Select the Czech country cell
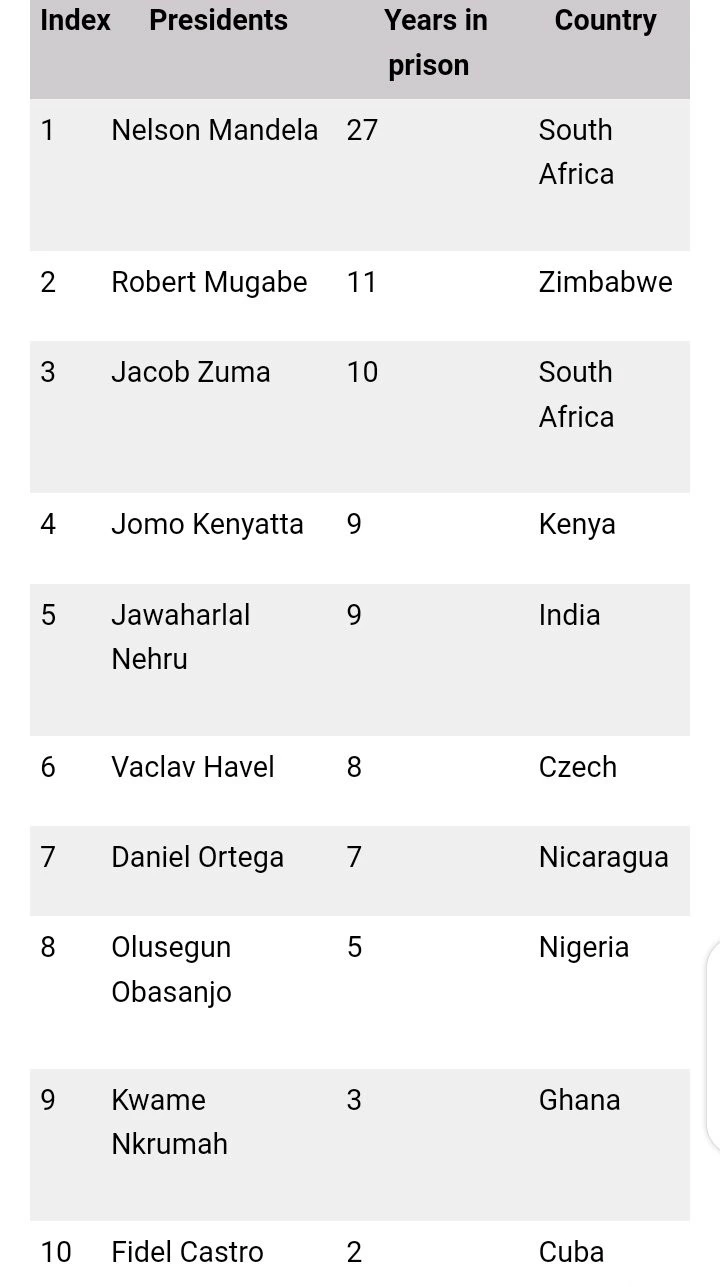The width and height of the screenshot is (720, 1287). 577,767
